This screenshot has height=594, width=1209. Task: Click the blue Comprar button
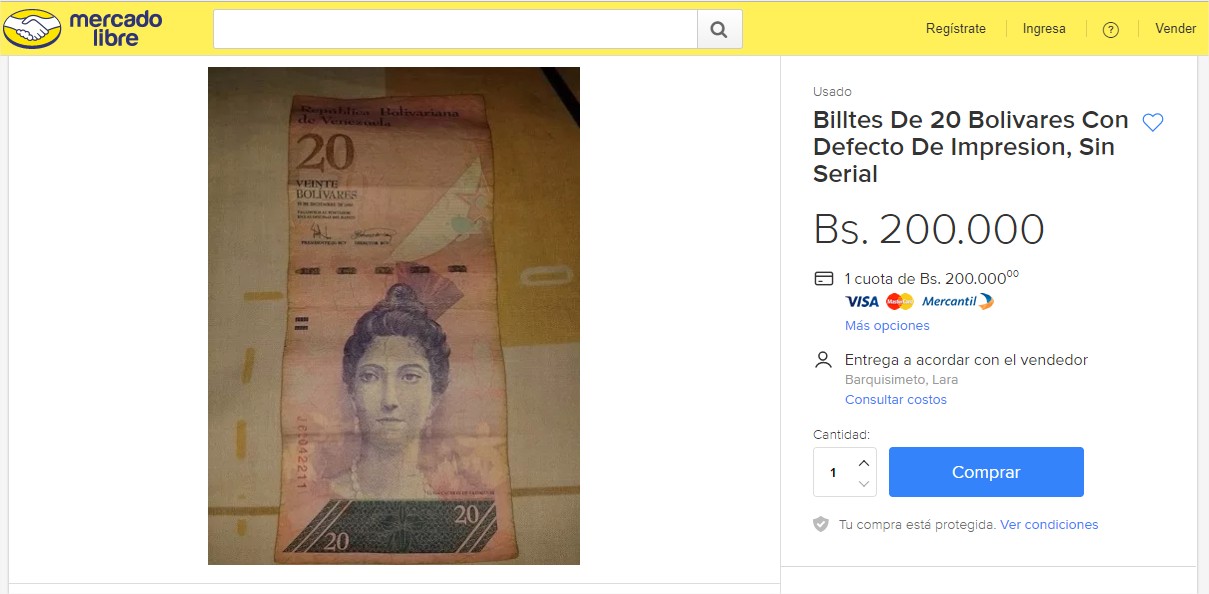pyautogui.click(x=986, y=472)
